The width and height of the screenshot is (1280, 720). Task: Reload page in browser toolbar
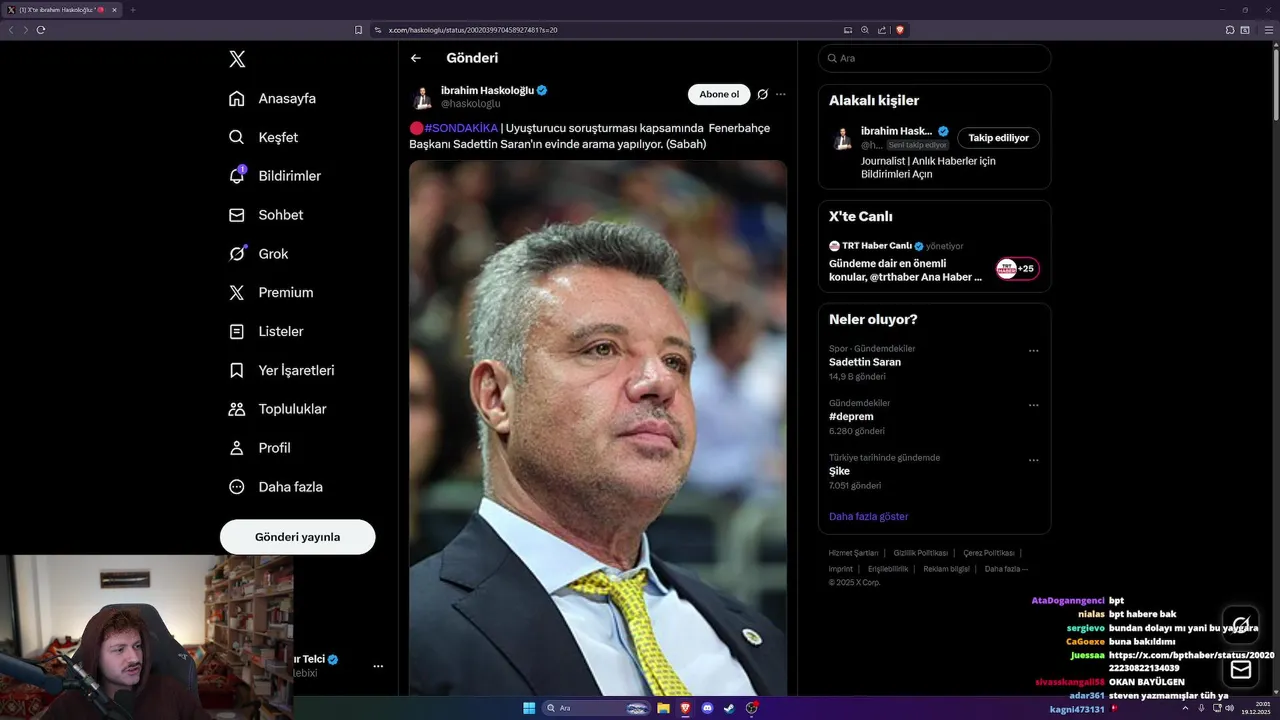click(x=41, y=30)
